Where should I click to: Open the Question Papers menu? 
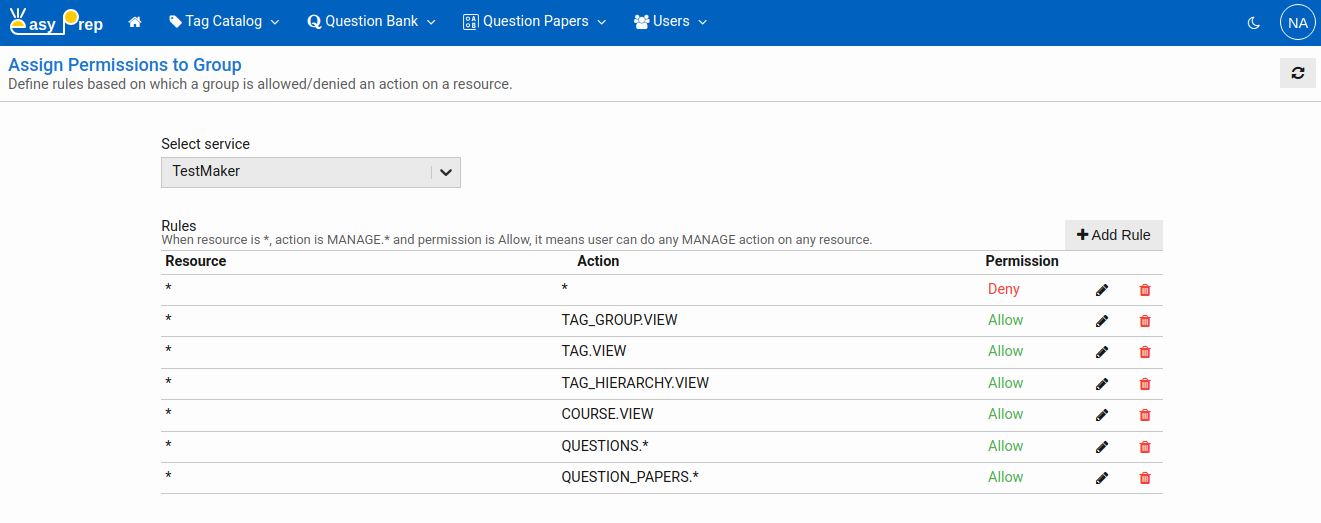[x=534, y=21]
